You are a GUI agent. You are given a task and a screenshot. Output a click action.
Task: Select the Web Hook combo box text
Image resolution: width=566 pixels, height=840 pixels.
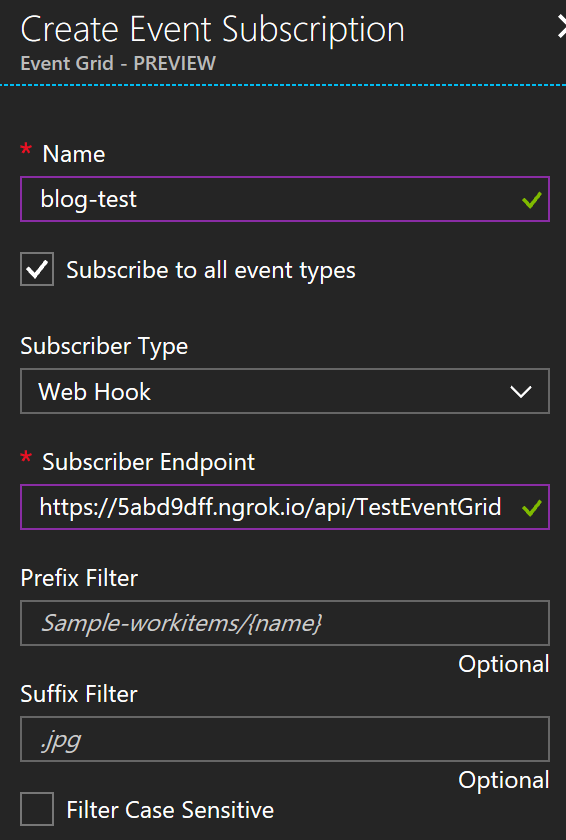pos(95,392)
